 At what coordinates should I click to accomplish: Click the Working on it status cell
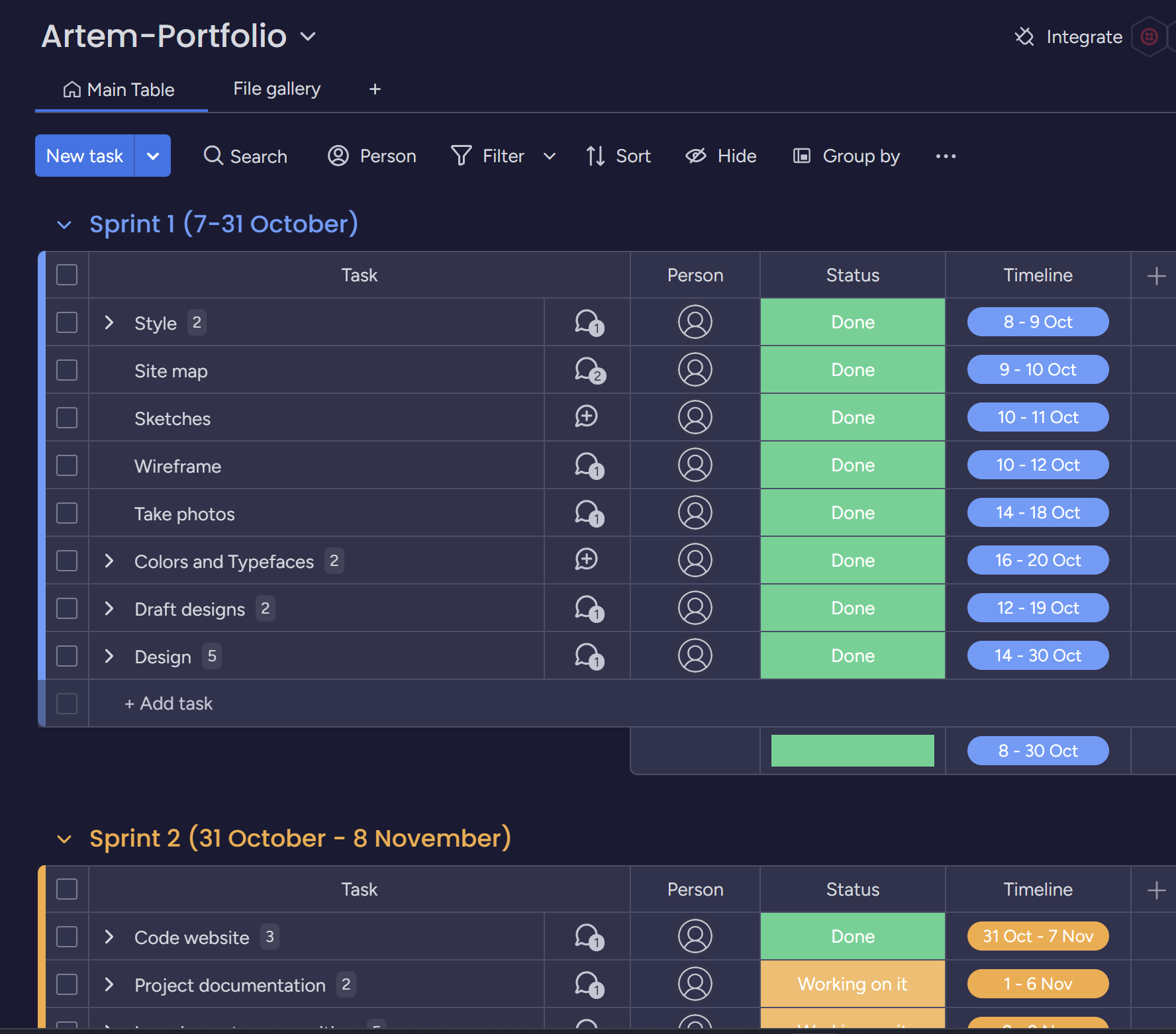852,984
